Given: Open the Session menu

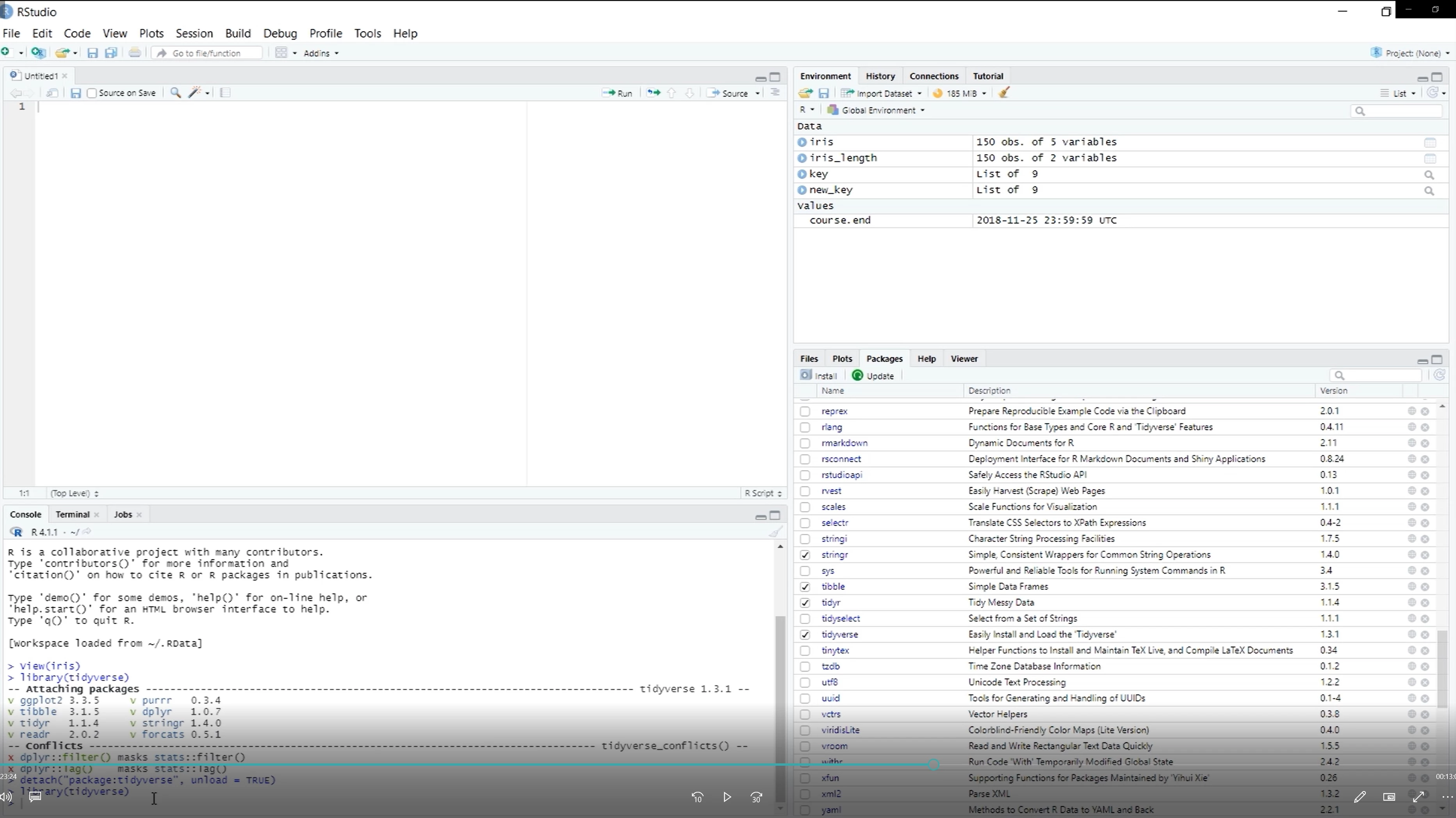Looking at the screenshot, I should tap(194, 33).
